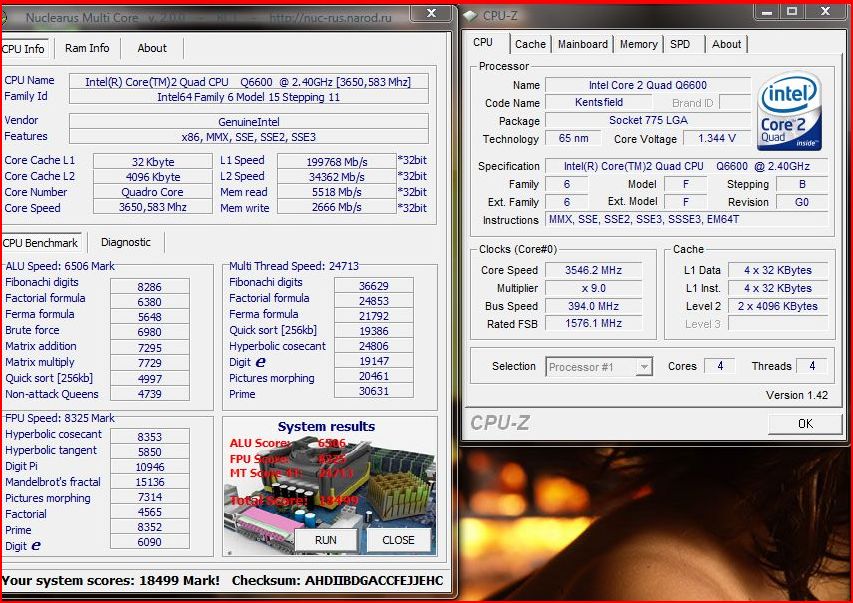Click Bus Speed 394.0 MHz value
The image size is (853, 603).
point(593,306)
